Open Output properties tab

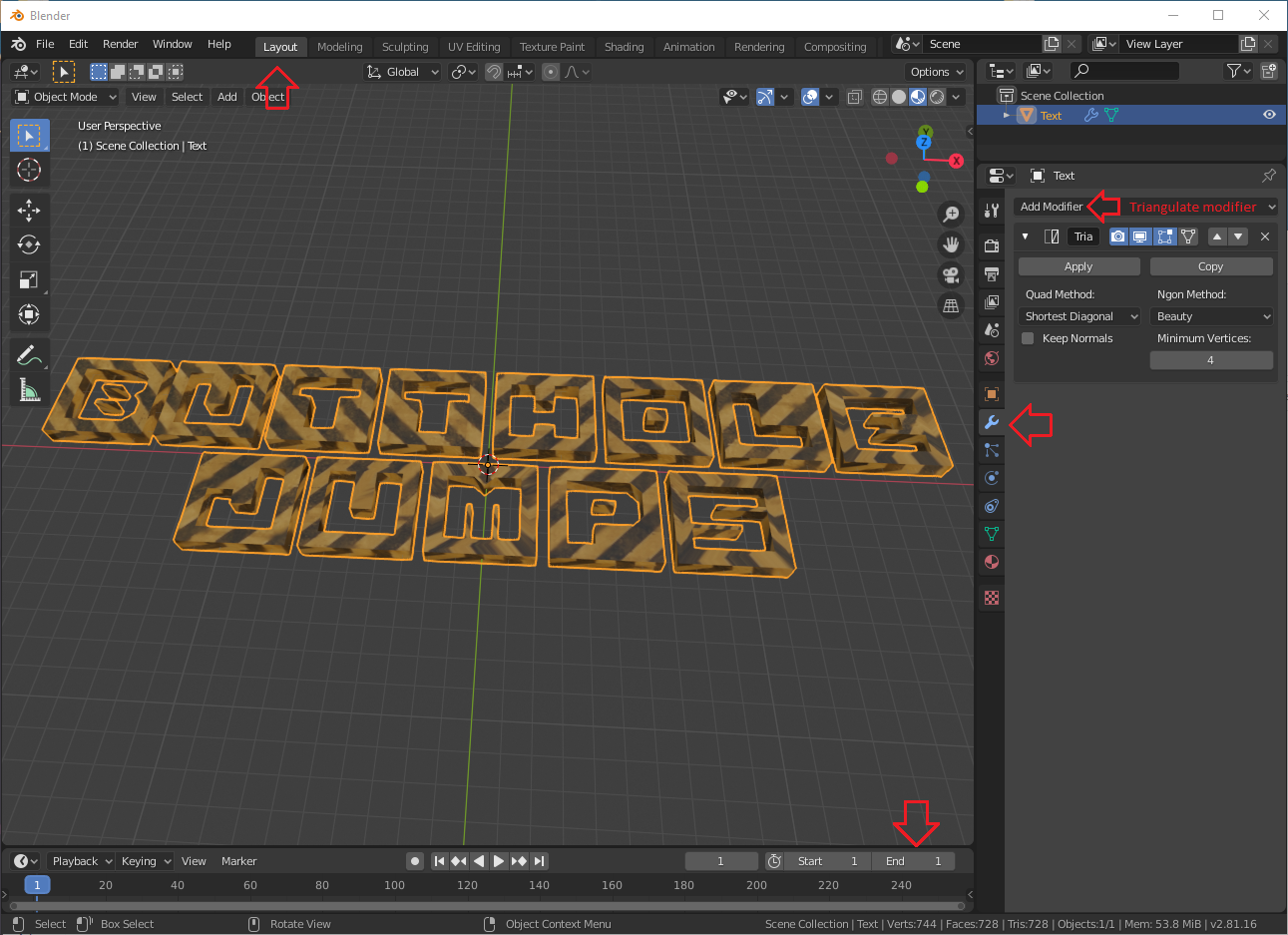pos(992,273)
